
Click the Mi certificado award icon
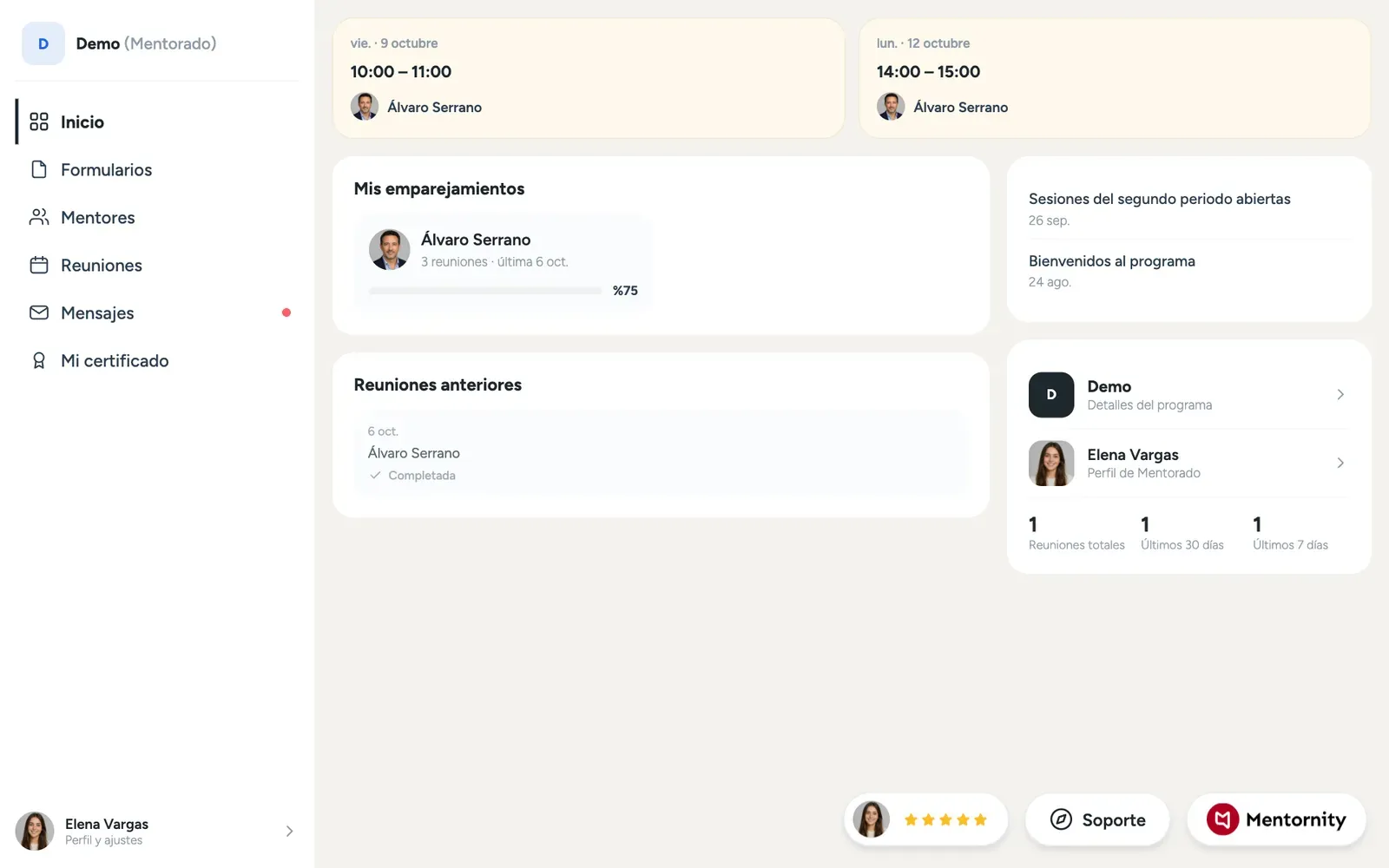coord(39,360)
